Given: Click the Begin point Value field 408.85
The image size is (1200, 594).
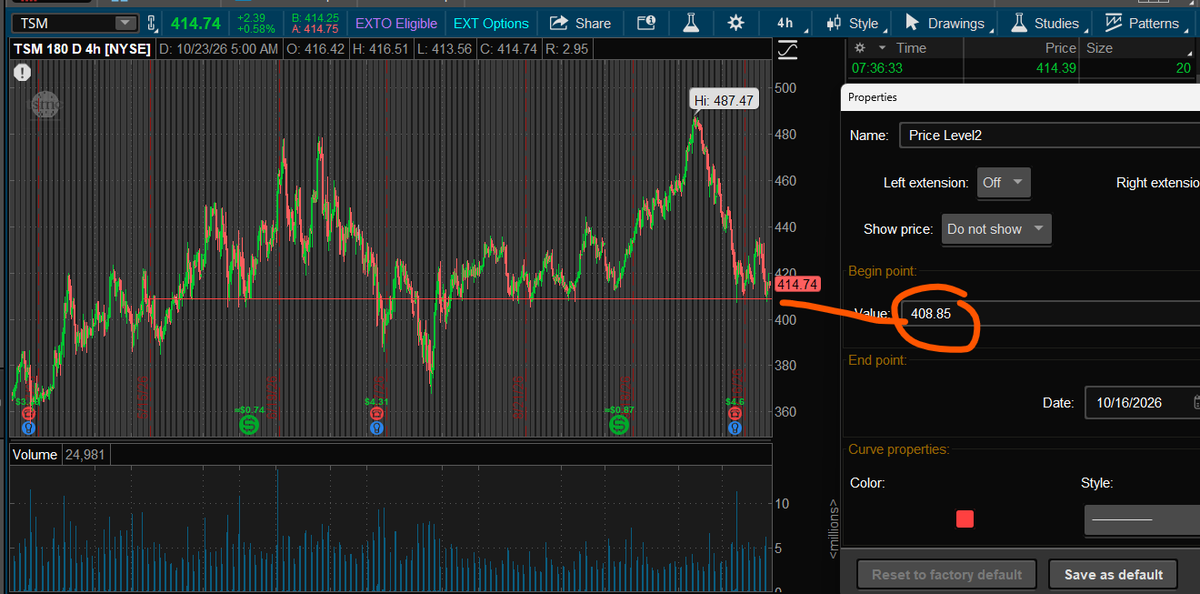Looking at the screenshot, I should [x=1049, y=313].
